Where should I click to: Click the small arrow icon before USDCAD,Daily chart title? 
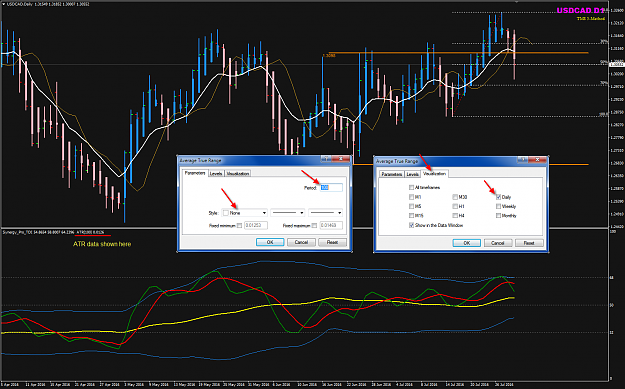click(x=4, y=4)
